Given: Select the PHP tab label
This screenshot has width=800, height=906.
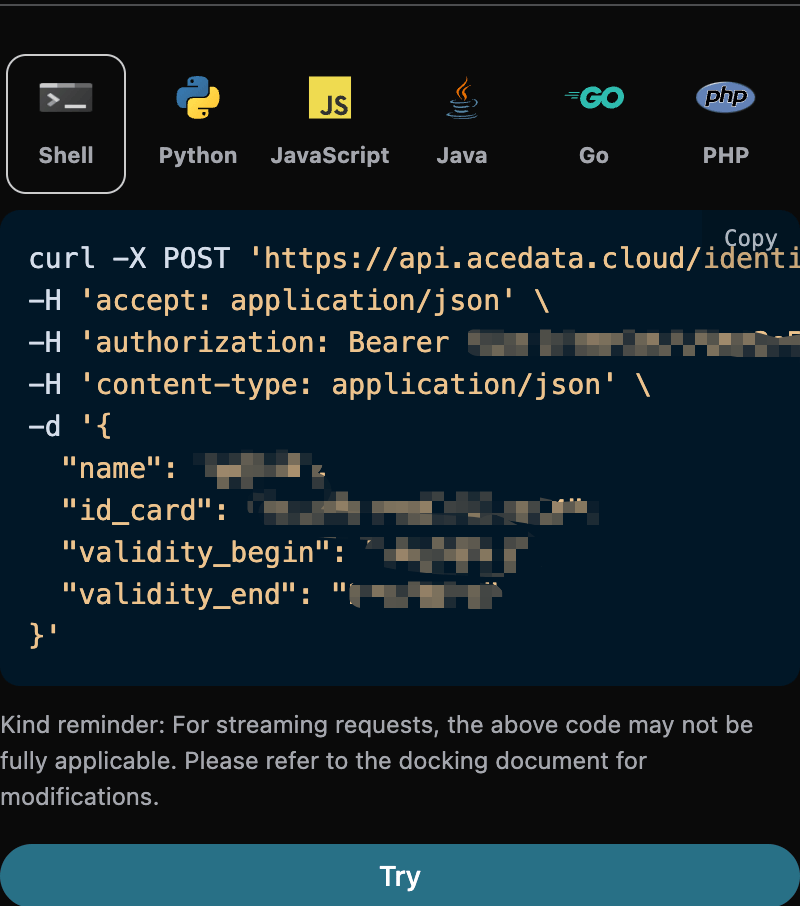Looking at the screenshot, I should (x=725, y=156).
